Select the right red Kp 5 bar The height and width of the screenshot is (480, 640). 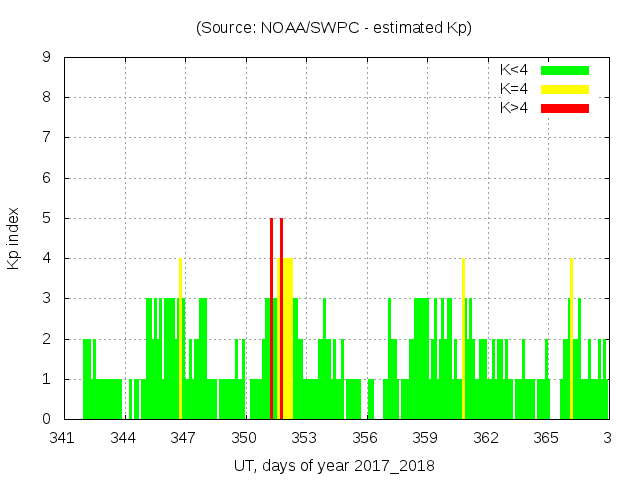tap(282, 320)
